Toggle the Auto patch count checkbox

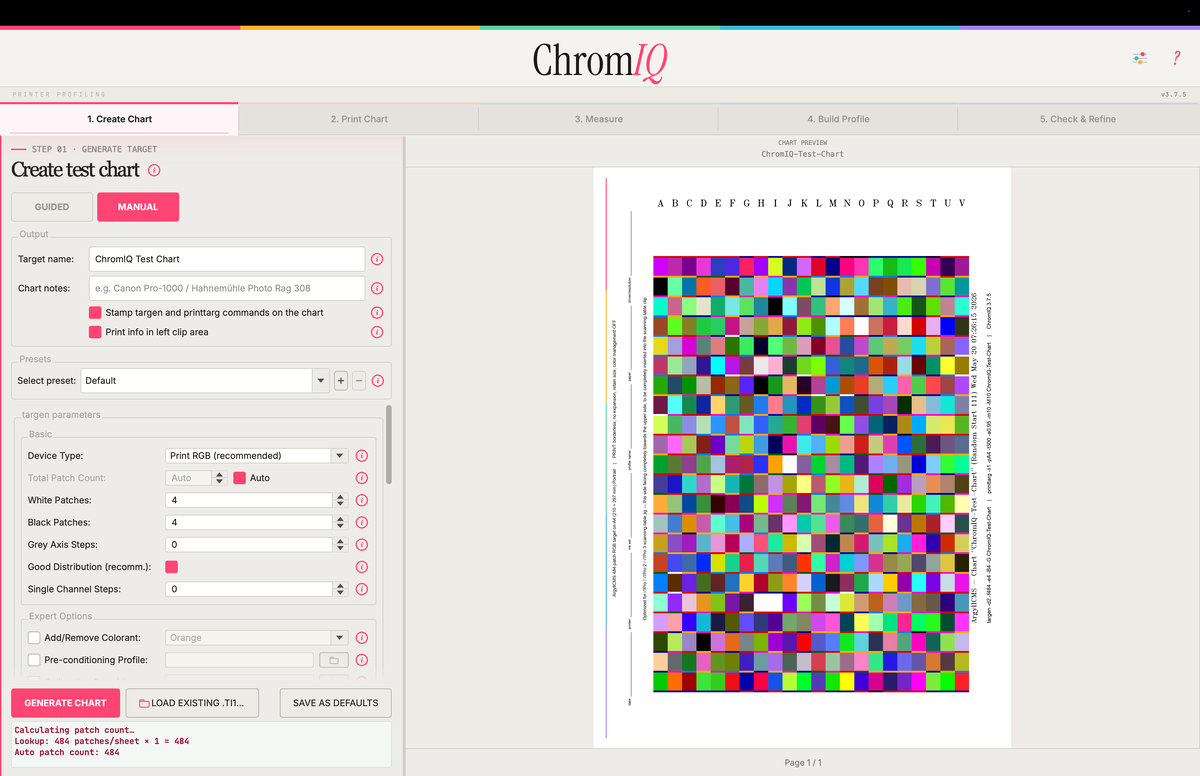pyautogui.click(x=239, y=478)
